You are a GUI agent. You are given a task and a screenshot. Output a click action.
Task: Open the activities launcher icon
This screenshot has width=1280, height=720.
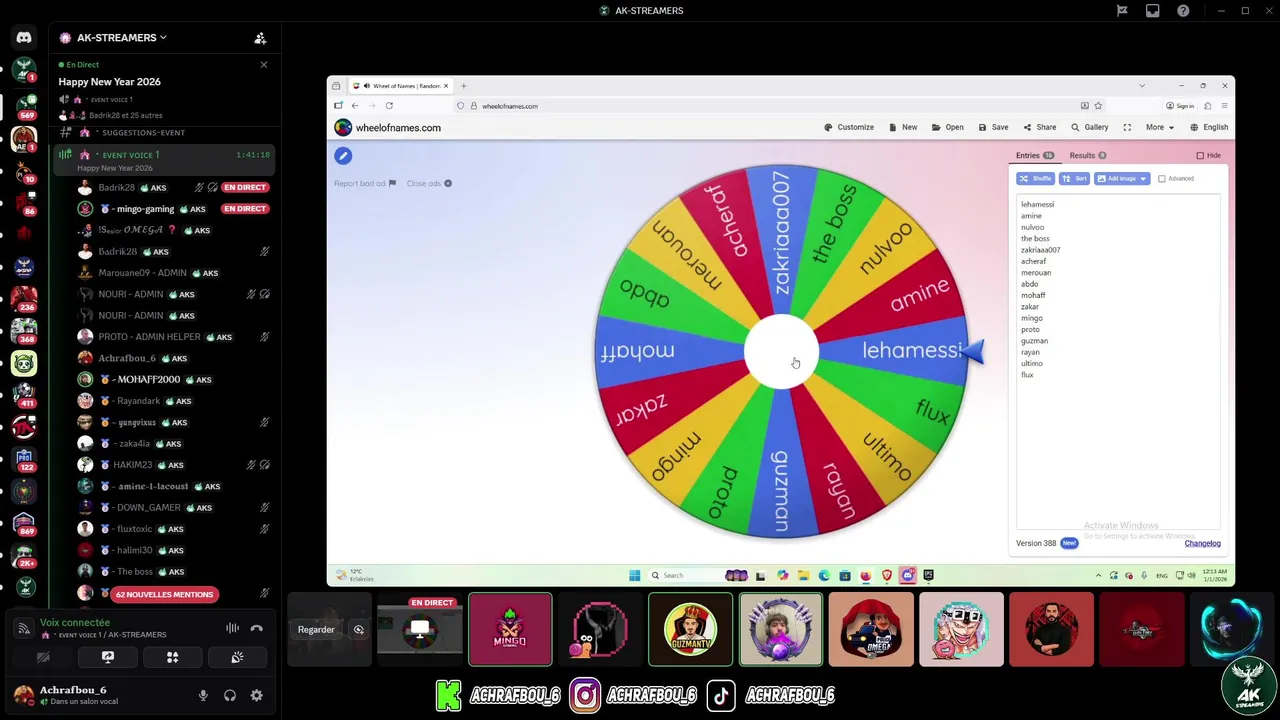(172, 657)
